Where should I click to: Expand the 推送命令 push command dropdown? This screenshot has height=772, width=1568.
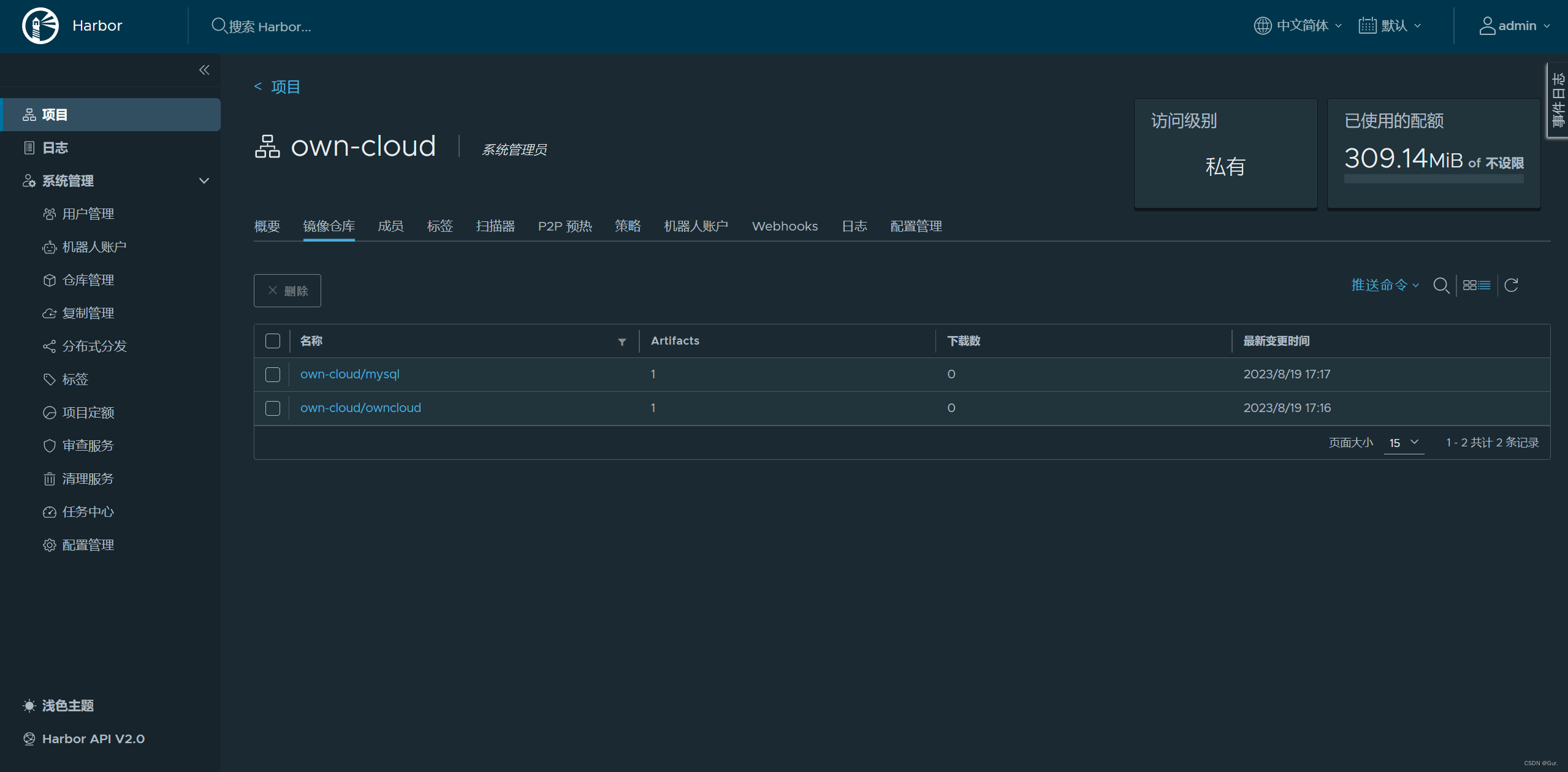pos(1385,285)
